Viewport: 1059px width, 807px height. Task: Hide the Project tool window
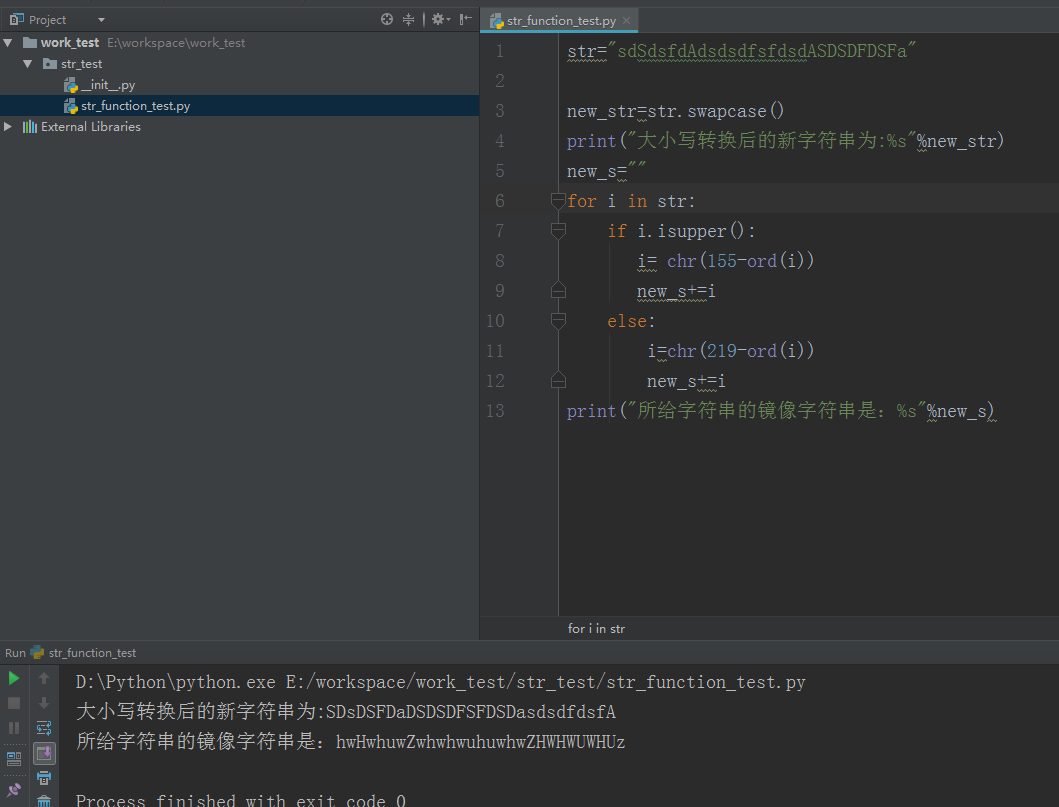coord(466,19)
